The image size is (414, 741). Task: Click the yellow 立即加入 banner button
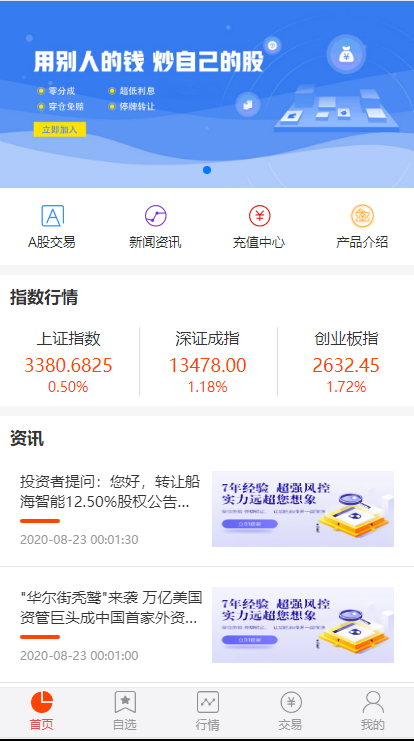[x=60, y=129]
